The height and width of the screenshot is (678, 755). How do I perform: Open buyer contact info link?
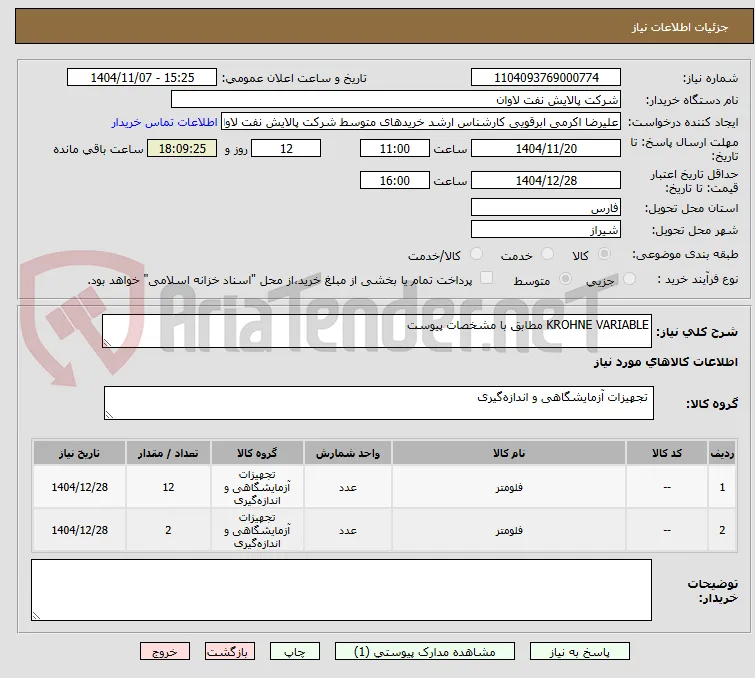tap(165, 122)
